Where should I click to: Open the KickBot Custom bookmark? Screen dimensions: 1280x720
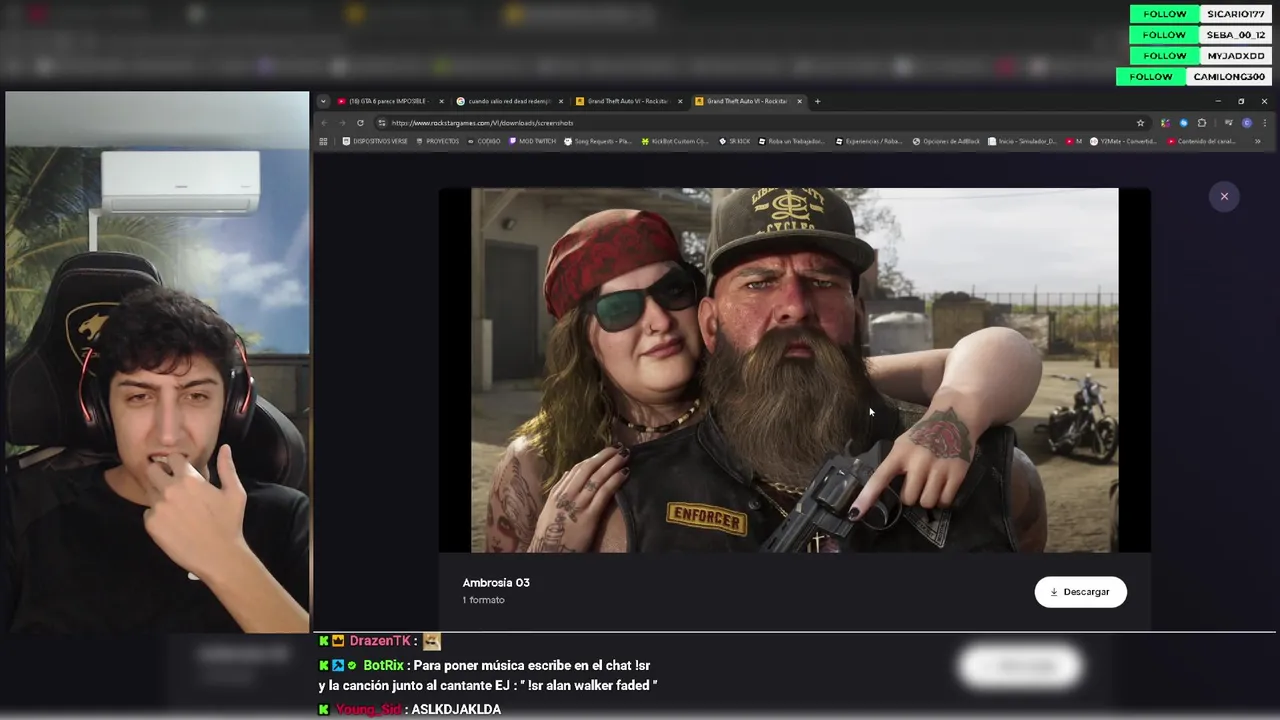pyautogui.click(x=675, y=141)
